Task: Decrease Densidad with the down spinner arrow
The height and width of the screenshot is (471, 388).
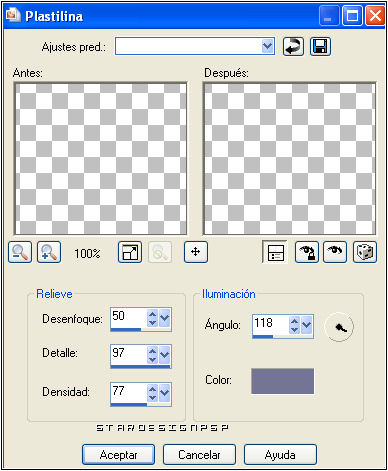Action: (x=152, y=398)
